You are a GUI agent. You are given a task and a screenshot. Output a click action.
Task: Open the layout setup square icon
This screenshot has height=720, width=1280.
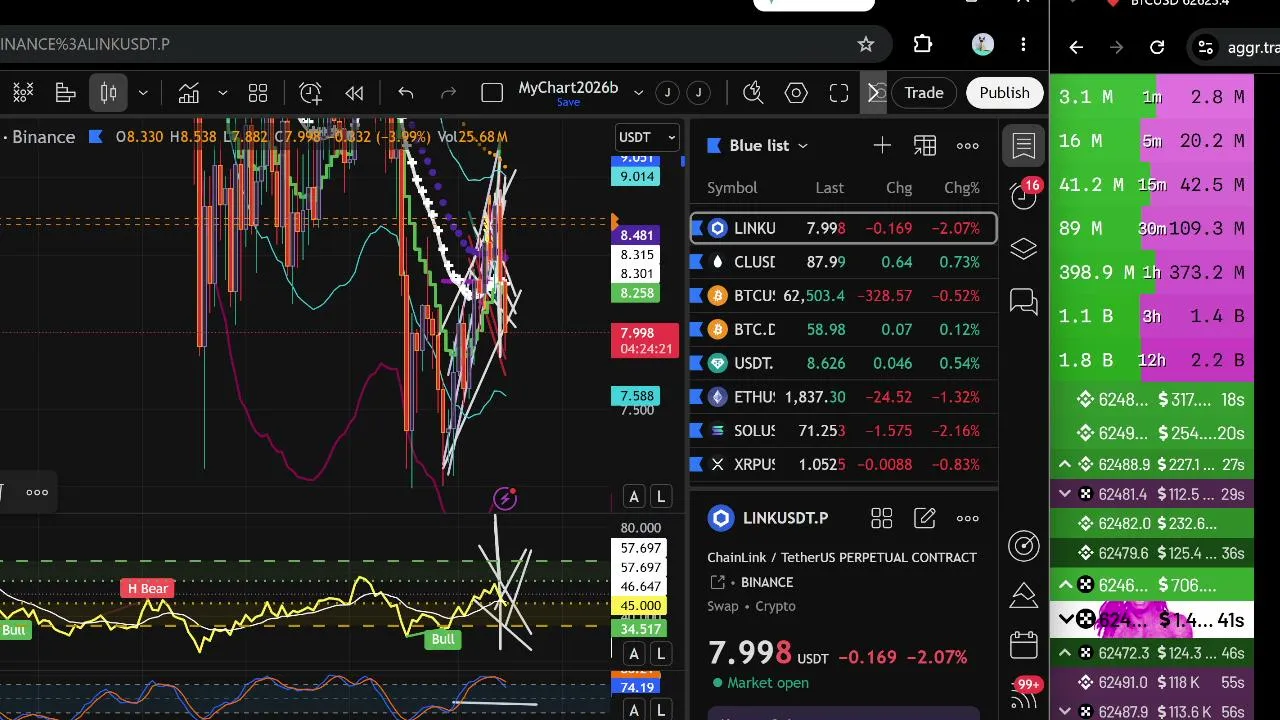(492, 93)
